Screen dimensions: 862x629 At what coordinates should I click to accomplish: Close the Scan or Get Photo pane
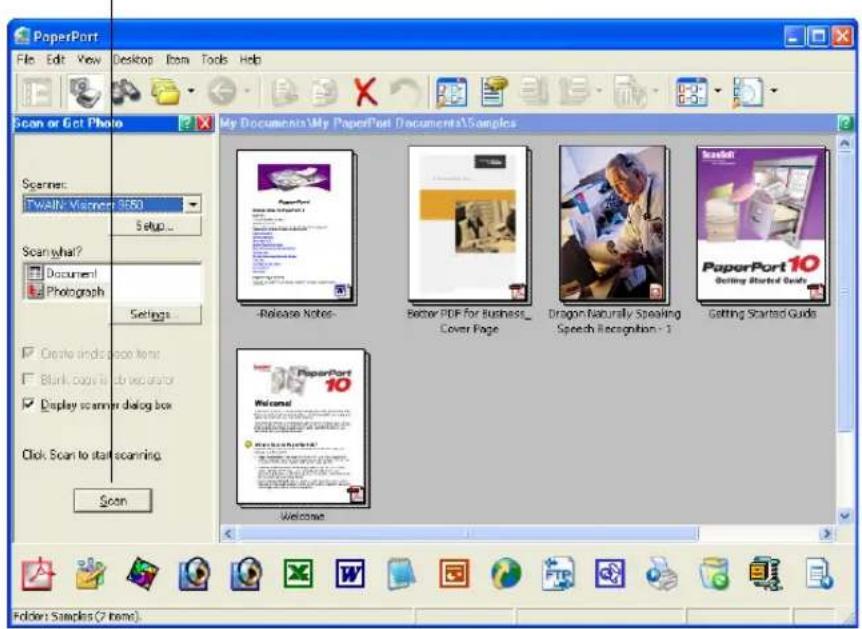(x=205, y=123)
